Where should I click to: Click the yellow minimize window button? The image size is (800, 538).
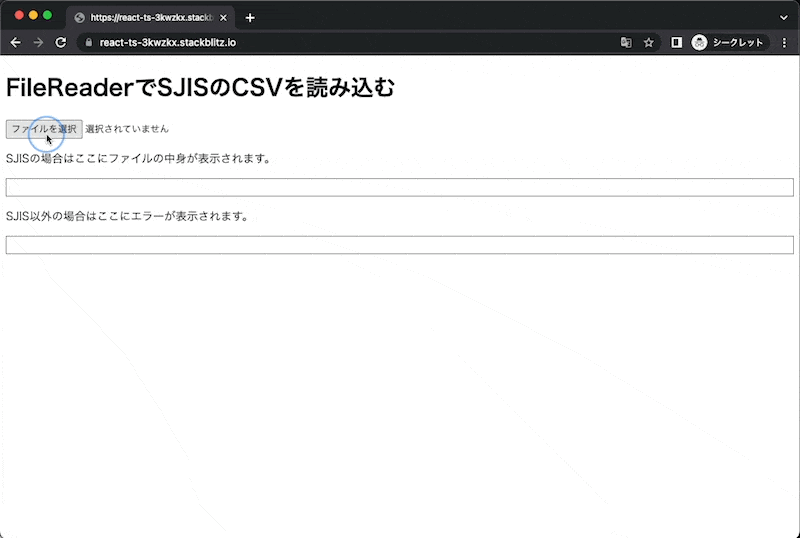[x=33, y=15]
